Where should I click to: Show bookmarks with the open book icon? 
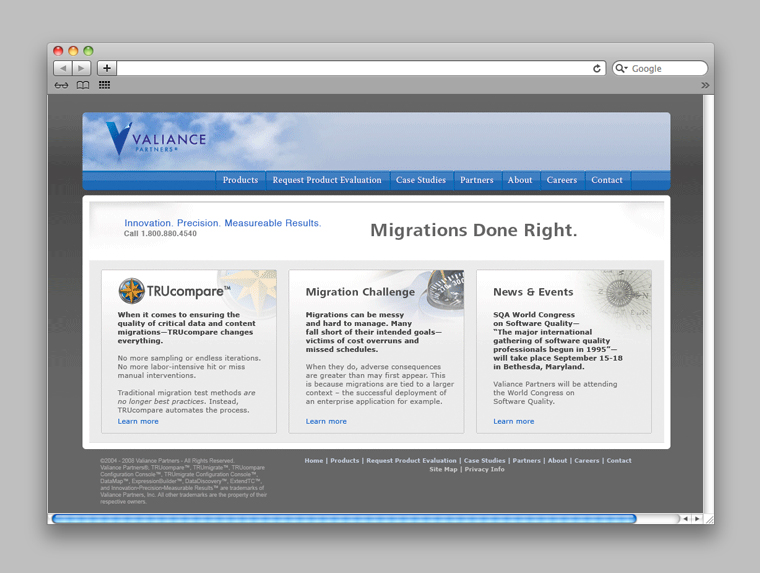coord(83,85)
